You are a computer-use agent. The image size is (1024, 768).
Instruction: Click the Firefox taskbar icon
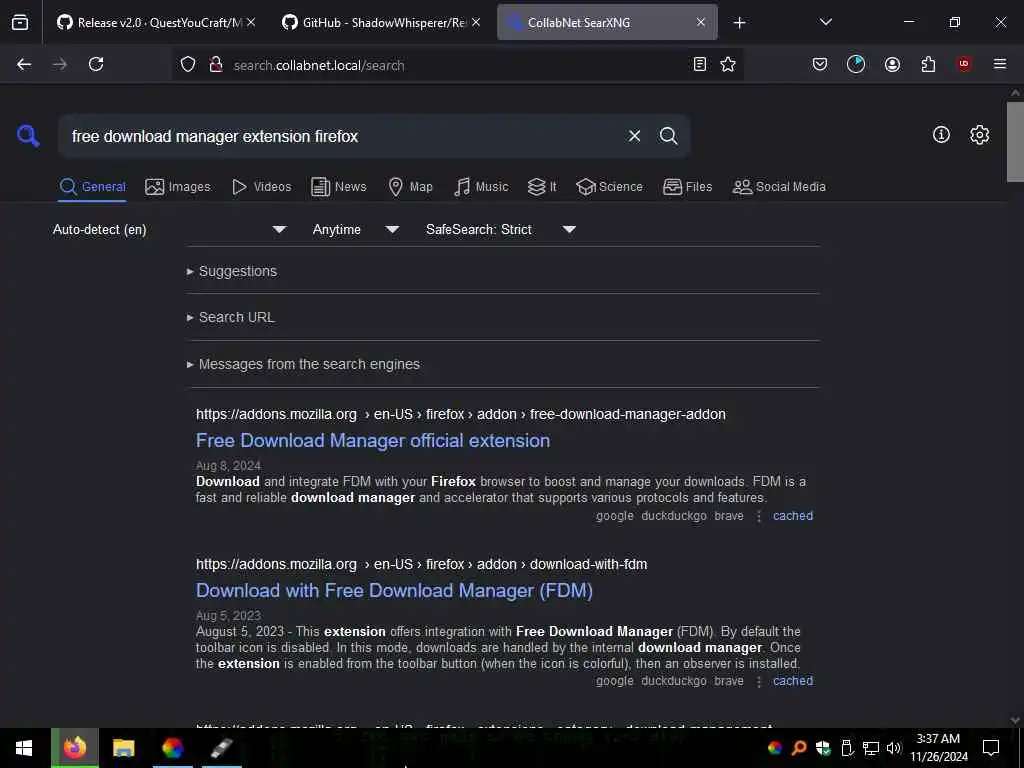[x=74, y=748]
